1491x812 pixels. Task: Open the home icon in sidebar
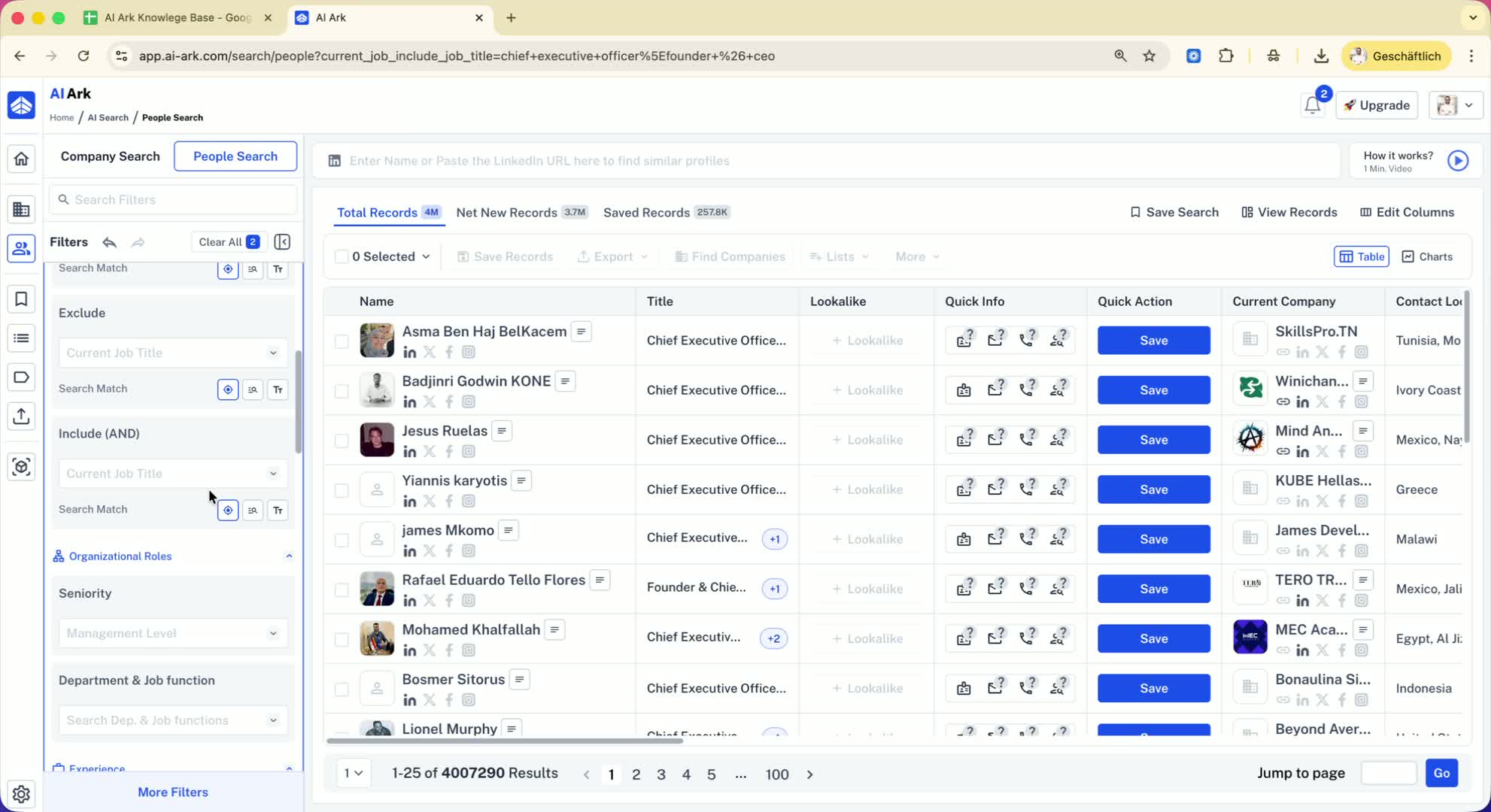pos(21,159)
